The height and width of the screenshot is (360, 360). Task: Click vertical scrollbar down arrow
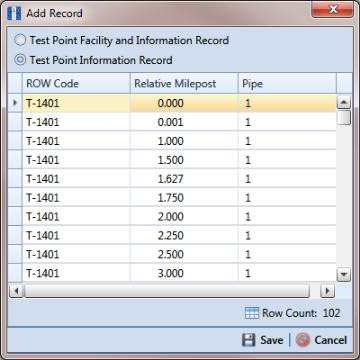coord(344,275)
